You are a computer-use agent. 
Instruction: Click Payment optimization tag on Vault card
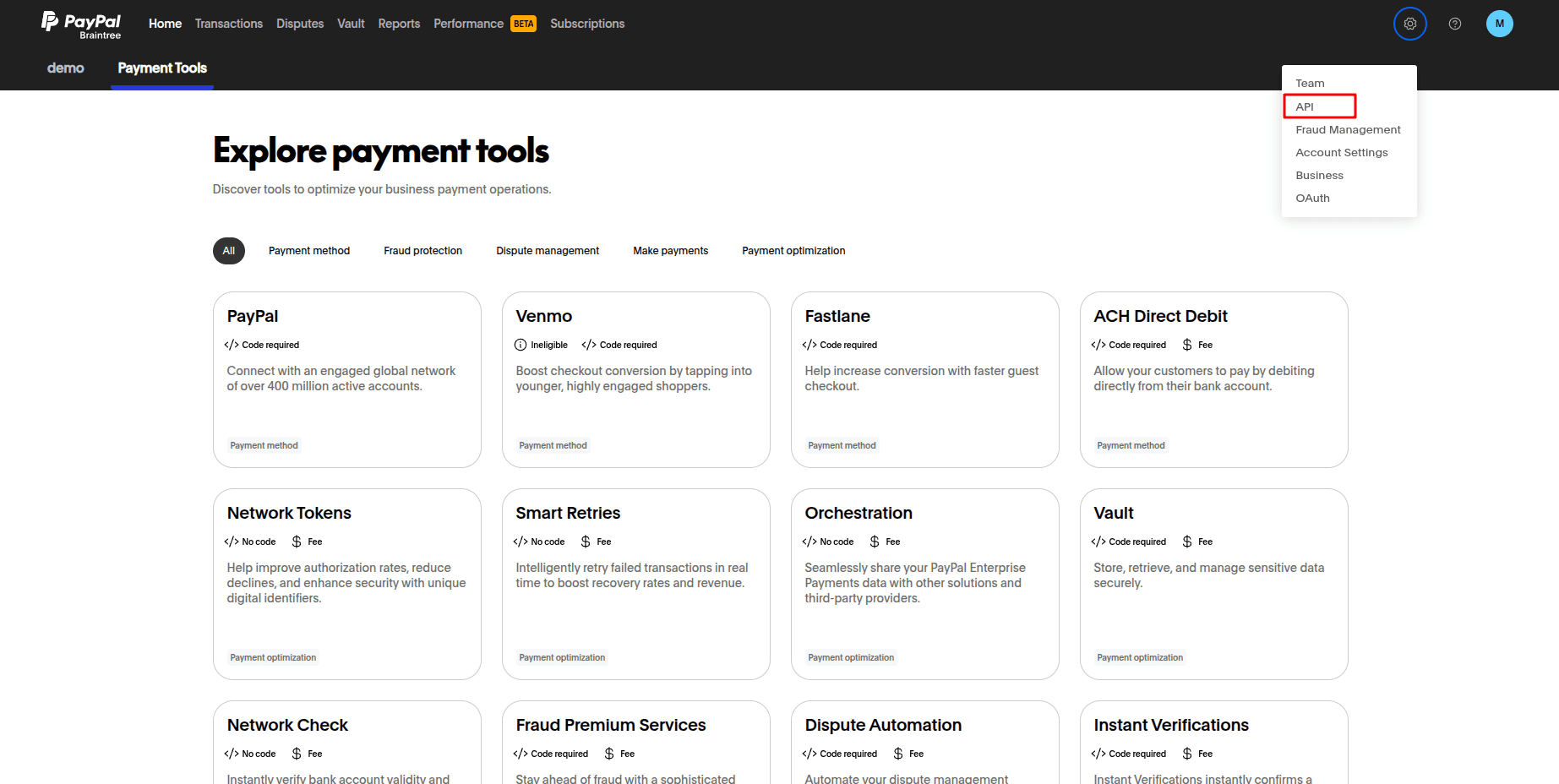[x=1140, y=657]
